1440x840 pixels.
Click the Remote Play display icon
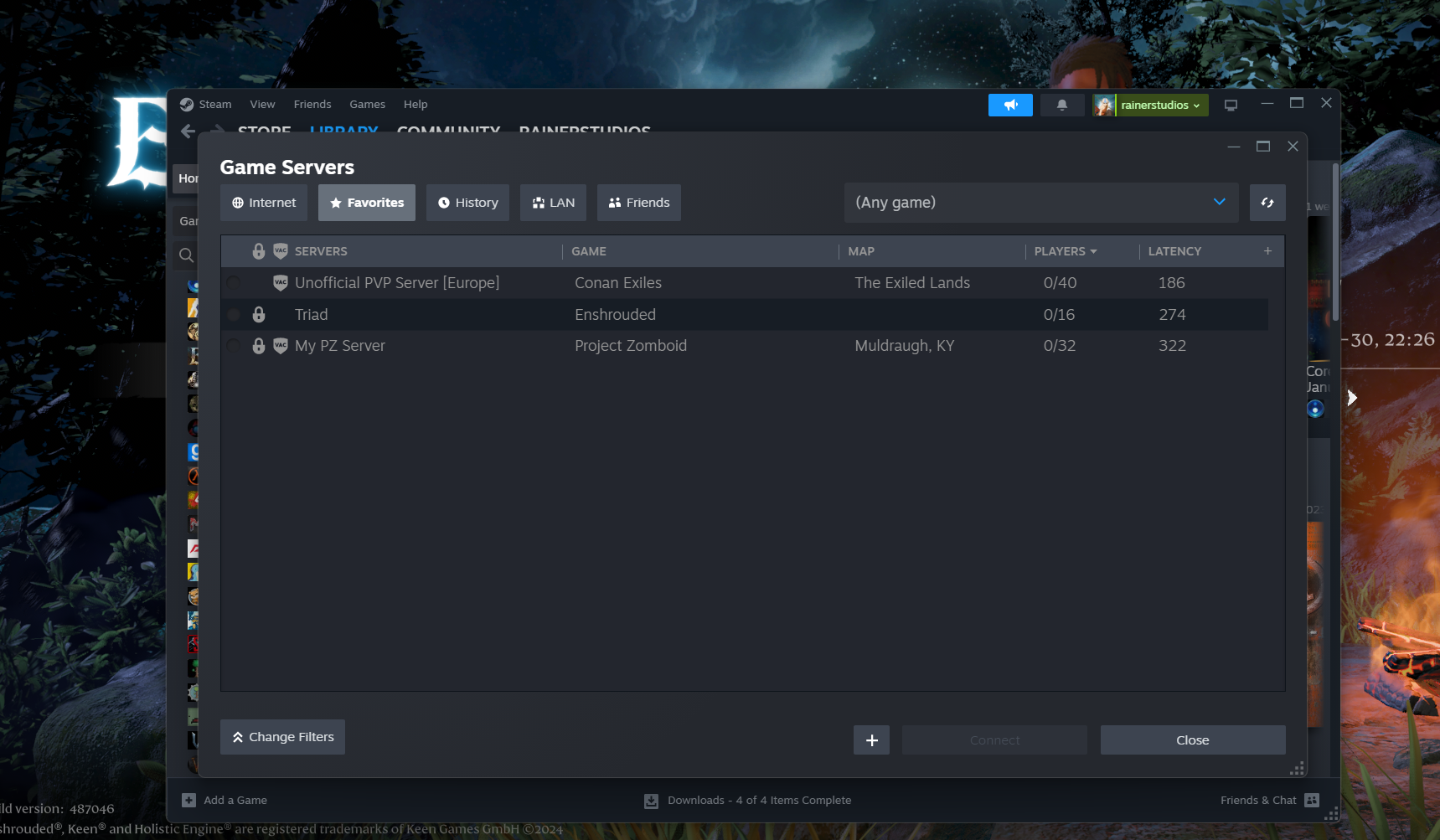click(x=1230, y=105)
